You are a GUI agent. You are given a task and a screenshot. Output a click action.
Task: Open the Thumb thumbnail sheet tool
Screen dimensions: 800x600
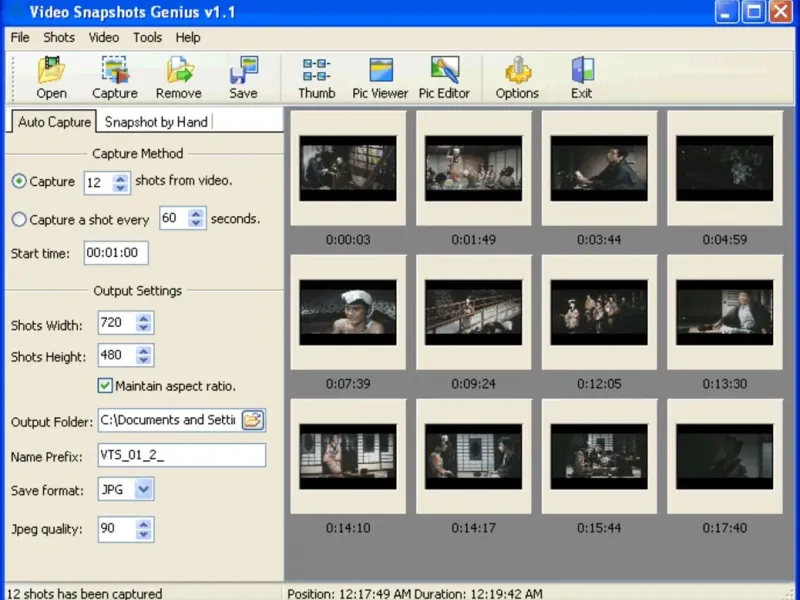316,78
